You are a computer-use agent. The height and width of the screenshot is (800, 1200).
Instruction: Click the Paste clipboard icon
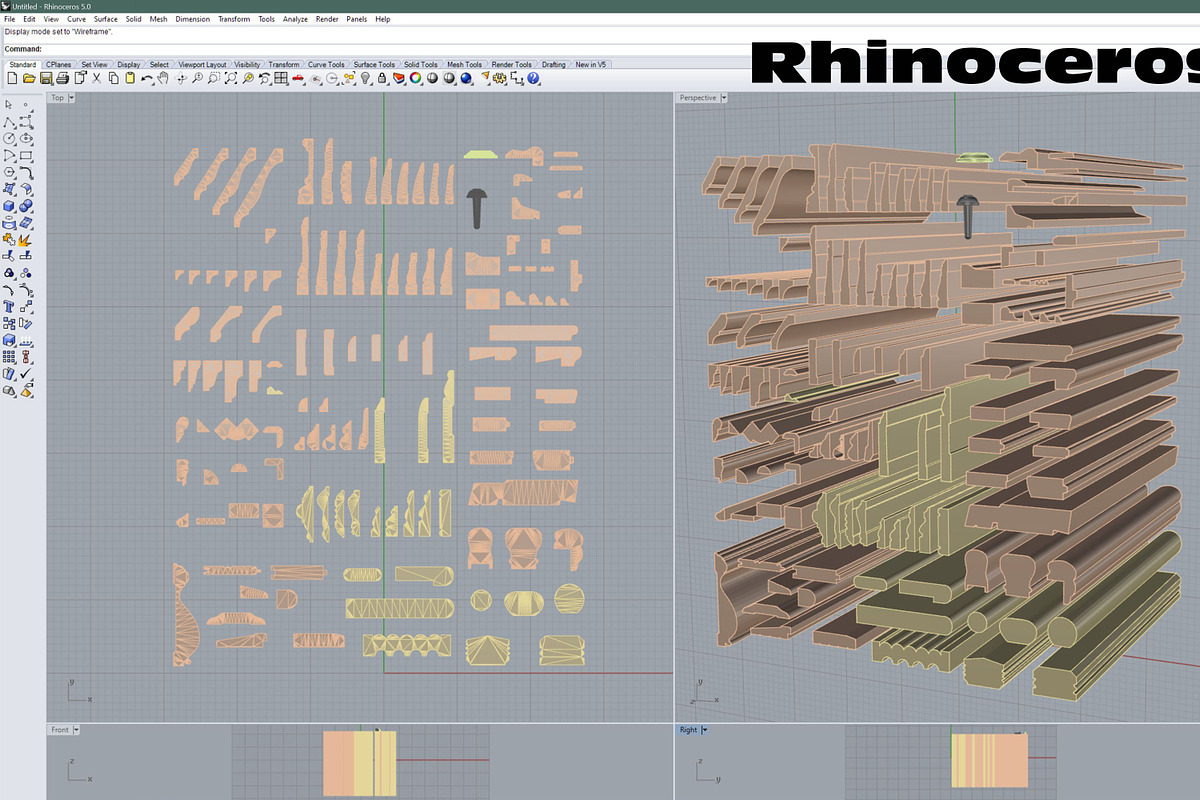[130, 78]
